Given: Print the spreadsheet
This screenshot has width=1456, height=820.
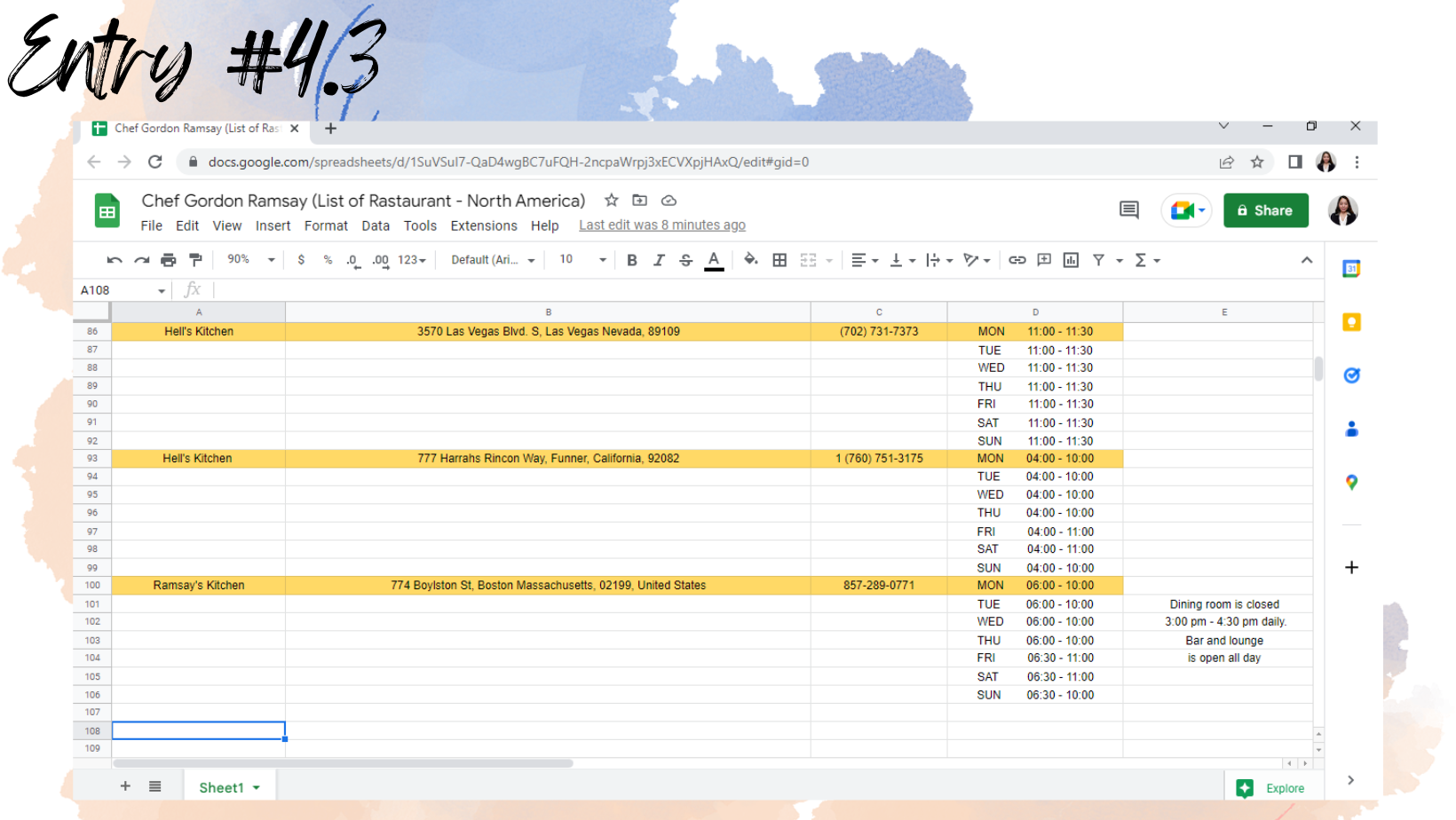Looking at the screenshot, I should click(x=169, y=260).
